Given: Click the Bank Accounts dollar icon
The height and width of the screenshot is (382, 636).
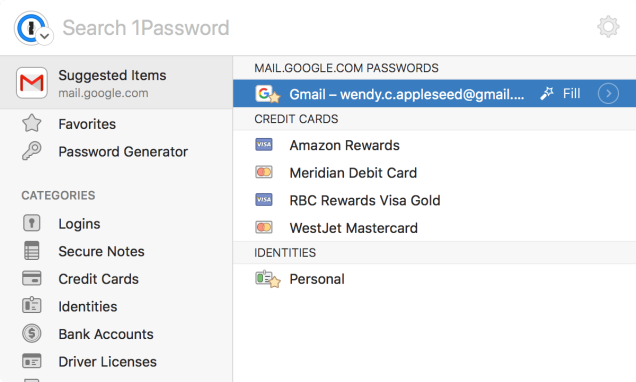Looking at the screenshot, I should [x=32, y=333].
